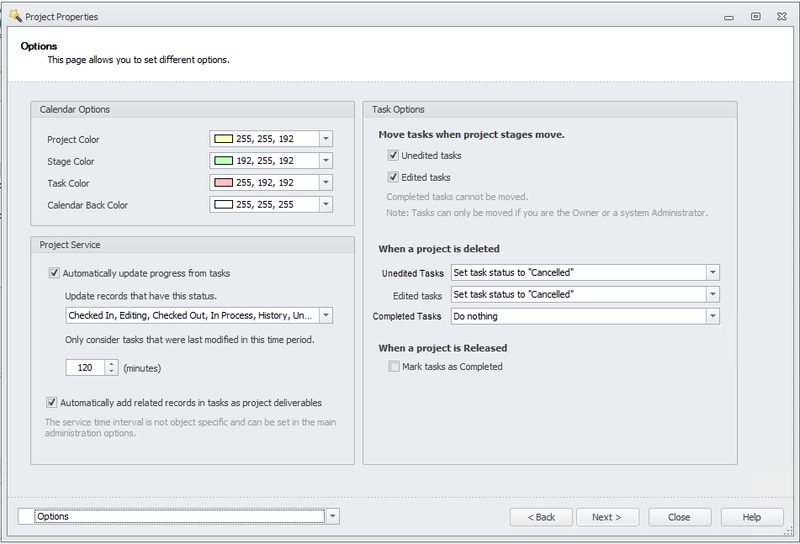Click the Options page selector field
This screenshot has height=544, width=800.
pyautogui.click(x=180, y=516)
